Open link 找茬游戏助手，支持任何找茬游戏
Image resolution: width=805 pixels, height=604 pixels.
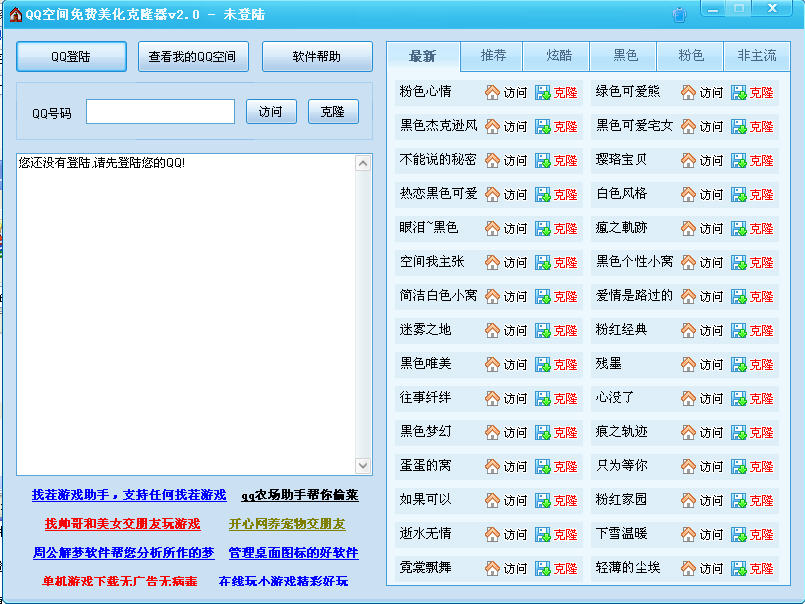point(129,495)
